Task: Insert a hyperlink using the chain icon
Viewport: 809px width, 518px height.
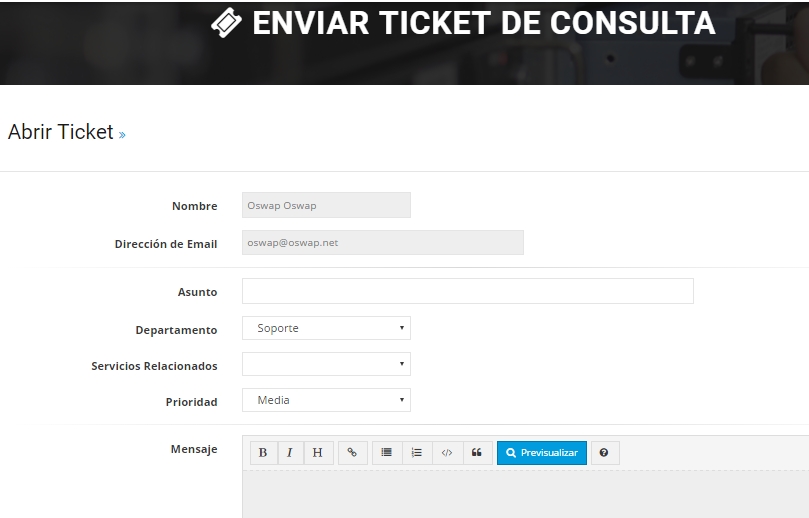Action: coord(352,453)
